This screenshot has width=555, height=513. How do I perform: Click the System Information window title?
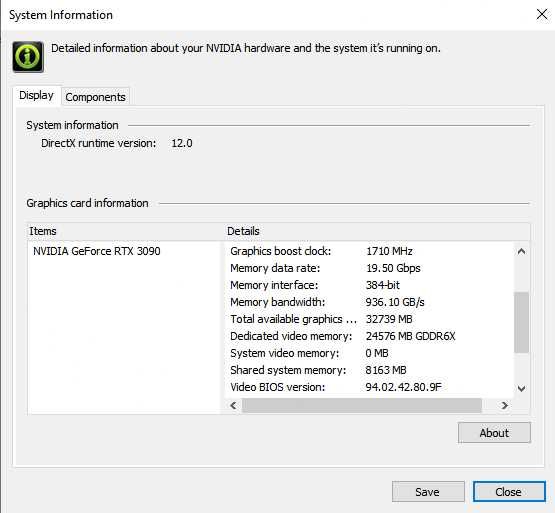click(61, 15)
